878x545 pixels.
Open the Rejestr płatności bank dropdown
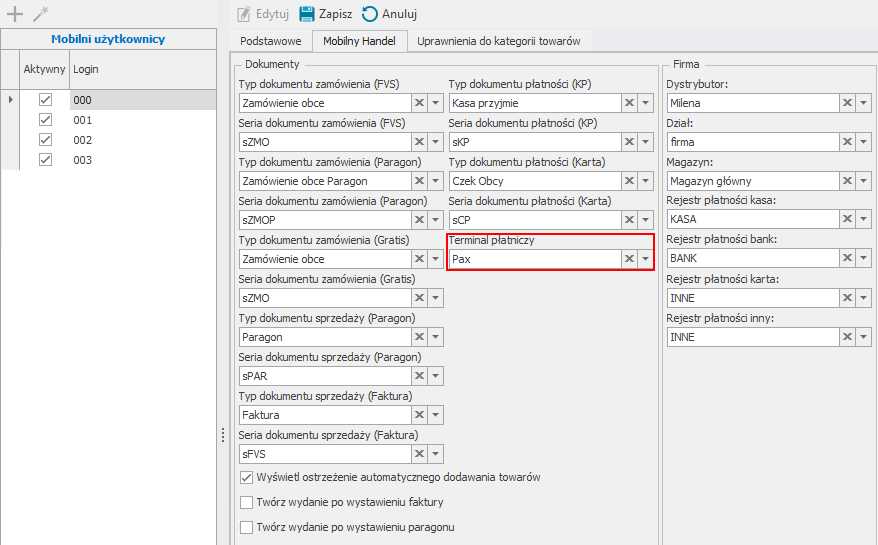tap(863, 259)
